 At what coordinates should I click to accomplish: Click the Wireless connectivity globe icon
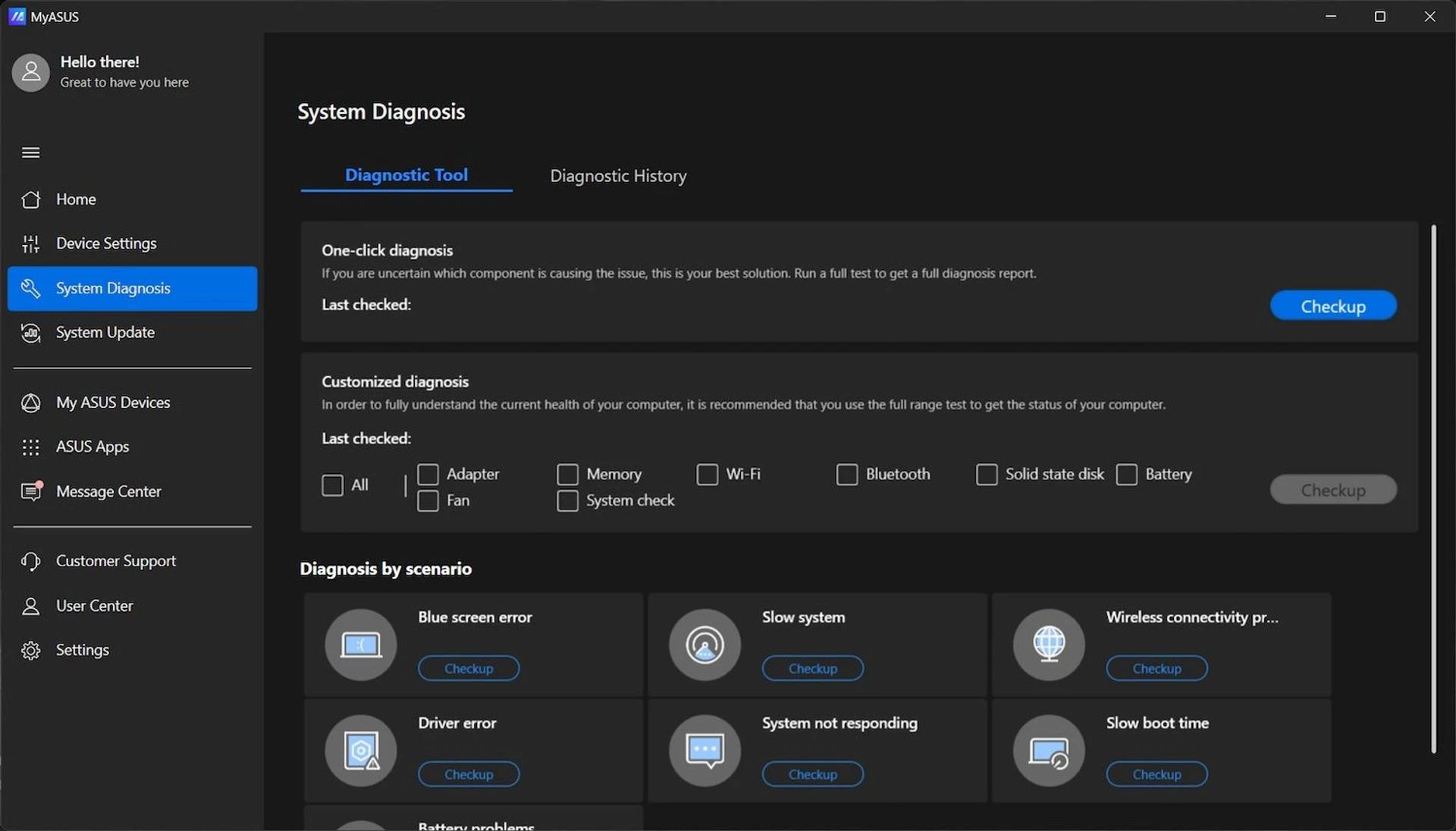1049,644
